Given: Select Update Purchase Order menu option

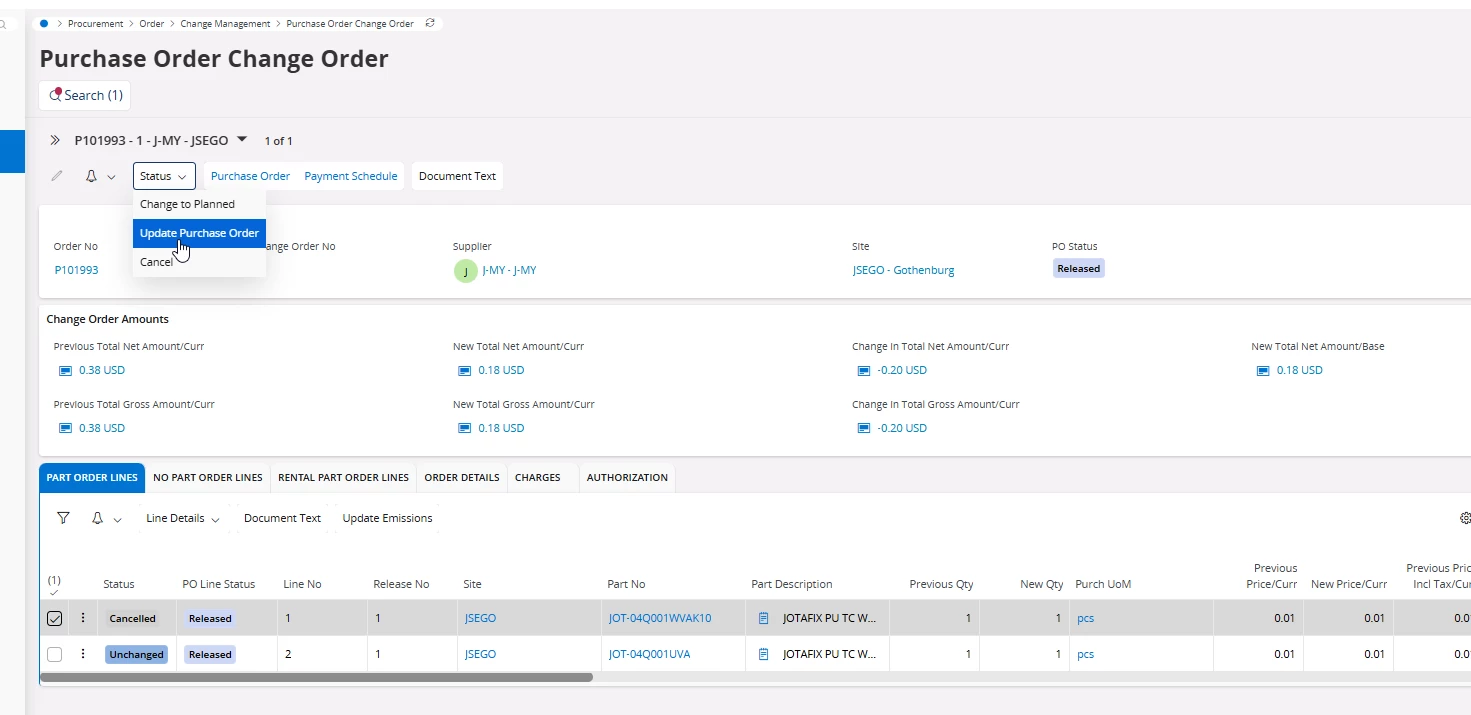Looking at the screenshot, I should (199, 233).
